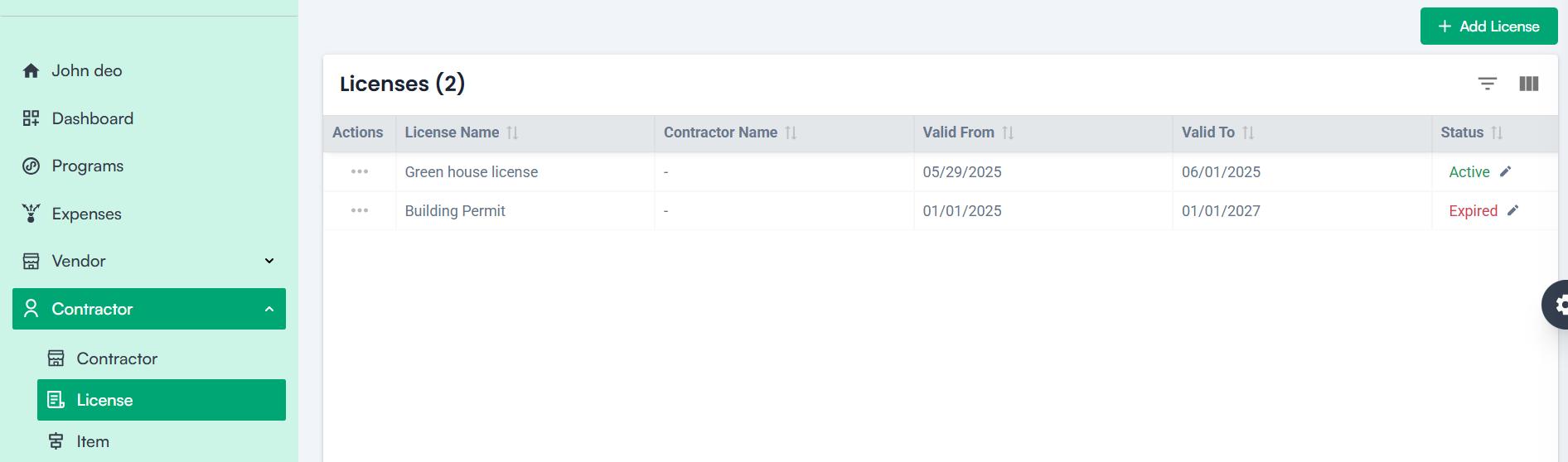Viewport: 1568px width, 462px height.
Task: Edit status of Building Permit license
Action: 1512,210
